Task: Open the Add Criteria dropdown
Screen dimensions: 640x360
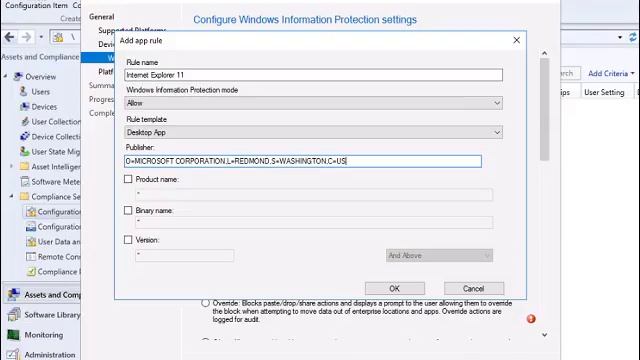Action: 611,73
